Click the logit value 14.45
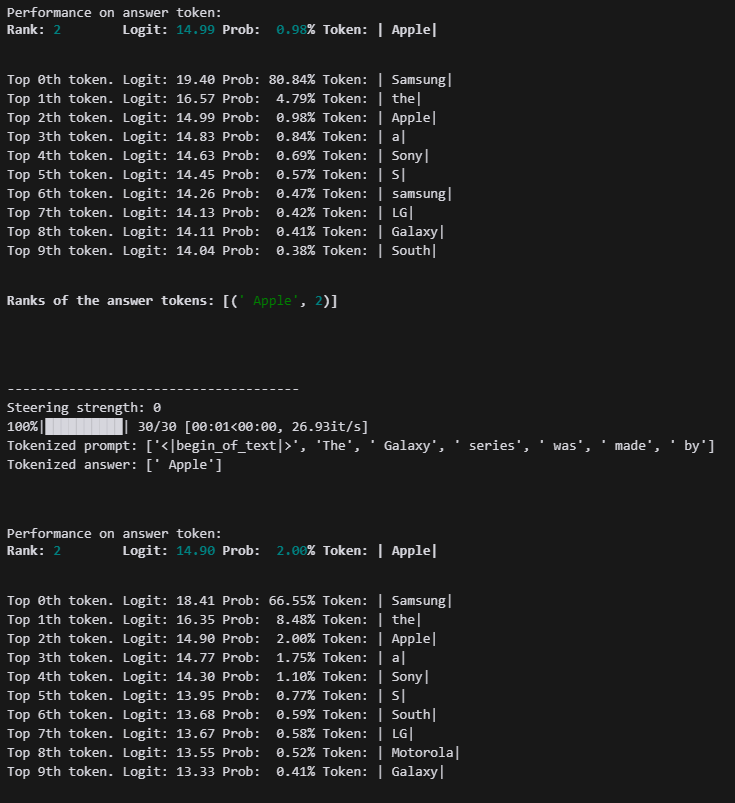Image resolution: width=735 pixels, height=803 pixels. click(x=196, y=175)
